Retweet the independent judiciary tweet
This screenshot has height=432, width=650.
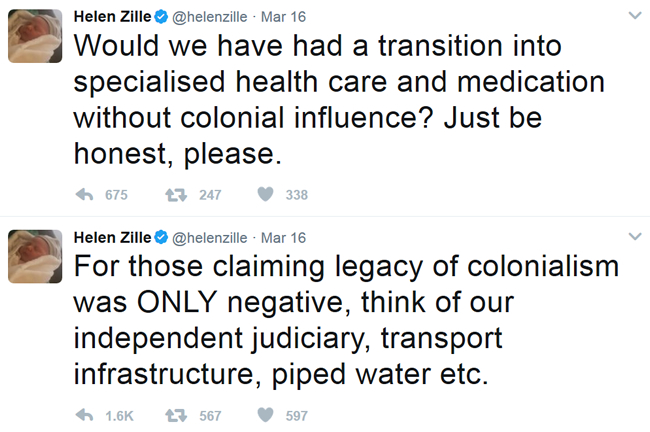pos(176,415)
